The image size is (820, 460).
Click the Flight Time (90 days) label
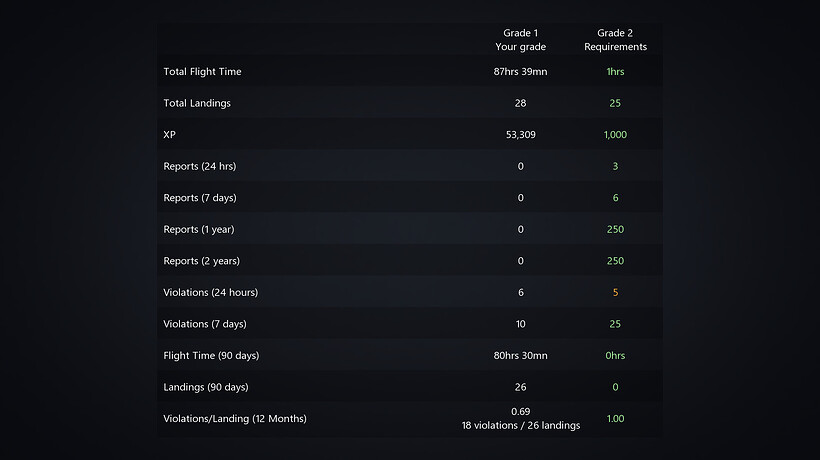click(211, 355)
